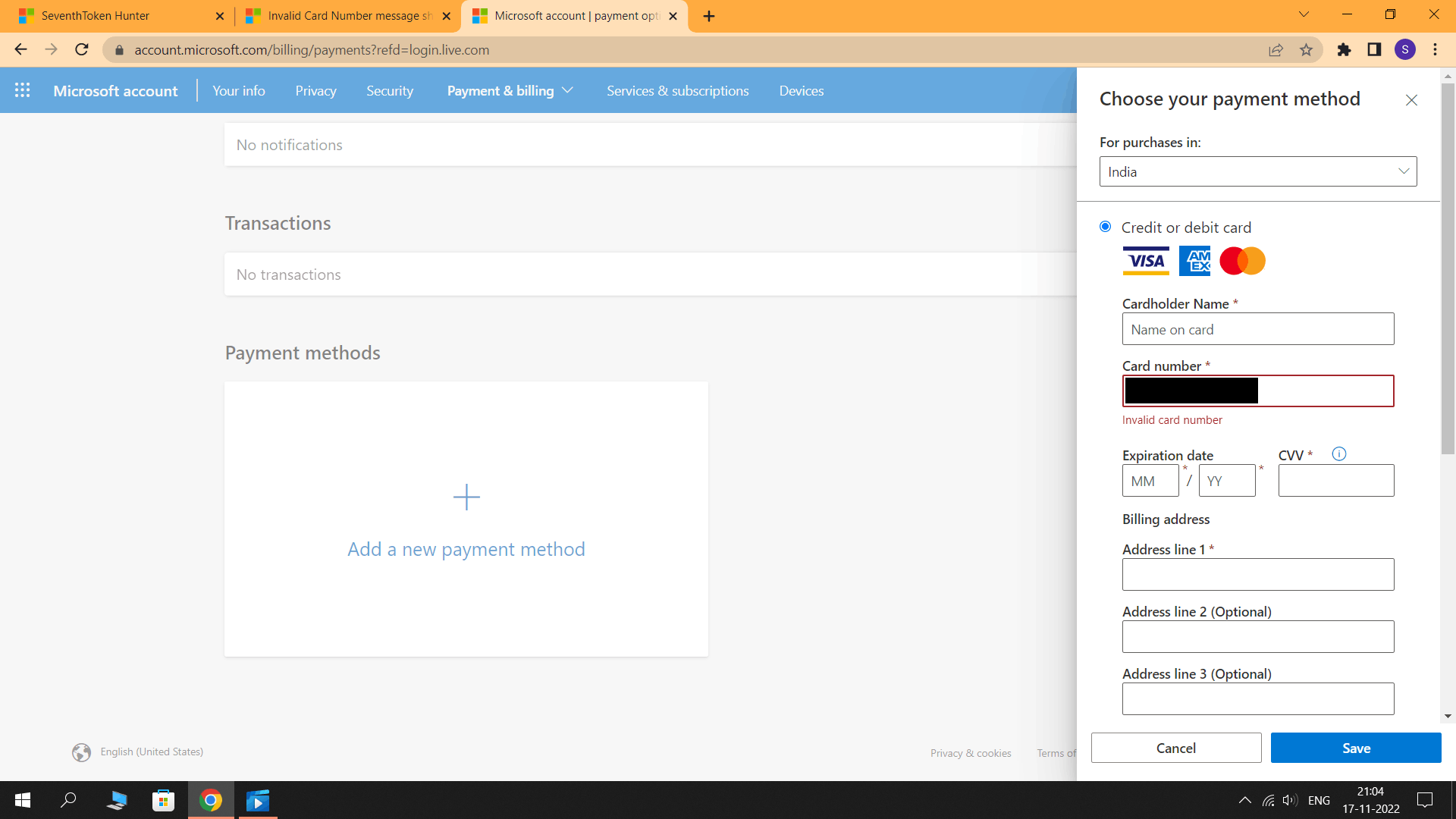
Task: Select Services and subscriptions menu tab
Action: click(x=677, y=90)
